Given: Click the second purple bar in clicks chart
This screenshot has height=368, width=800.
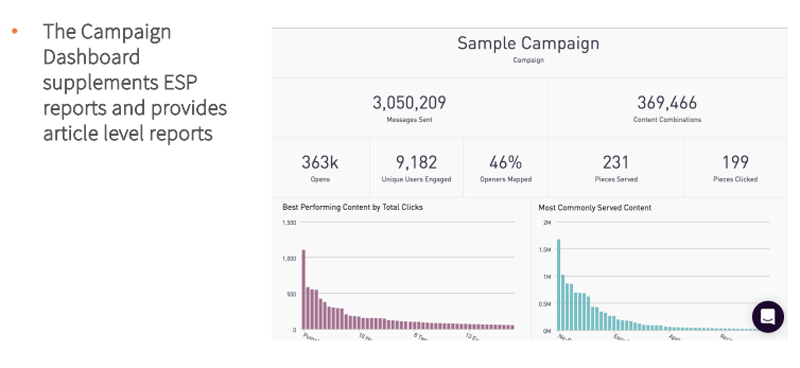Looking at the screenshot, I should point(308,308).
